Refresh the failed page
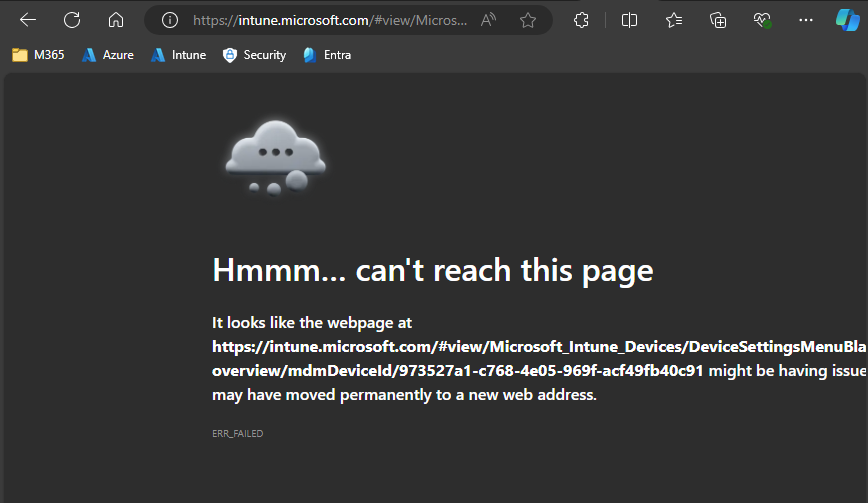This screenshot has width=868, height=503. click(x=72, y=20)
